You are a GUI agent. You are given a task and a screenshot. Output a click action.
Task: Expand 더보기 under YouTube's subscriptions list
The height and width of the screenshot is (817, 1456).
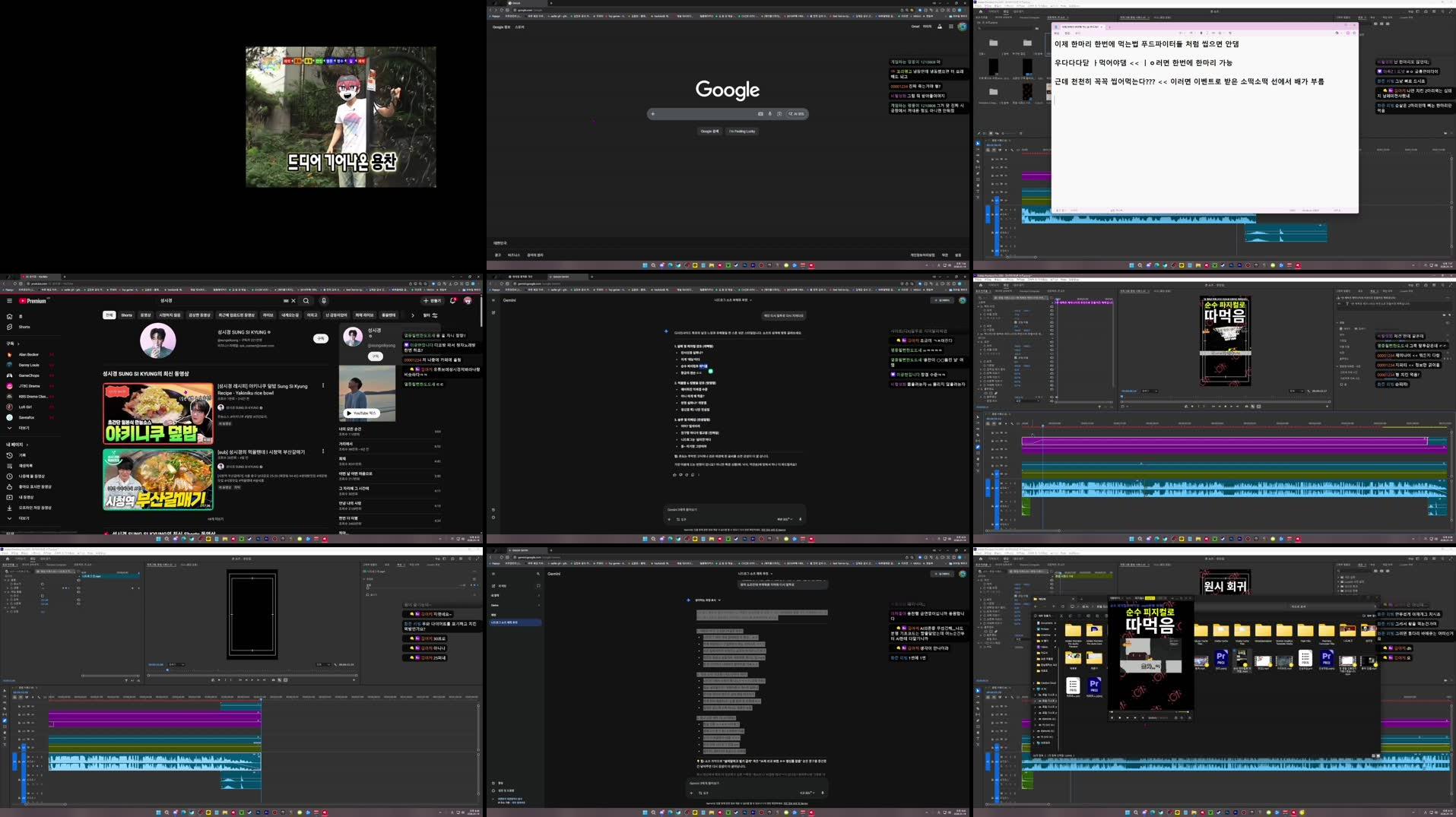tap(24, 429)
